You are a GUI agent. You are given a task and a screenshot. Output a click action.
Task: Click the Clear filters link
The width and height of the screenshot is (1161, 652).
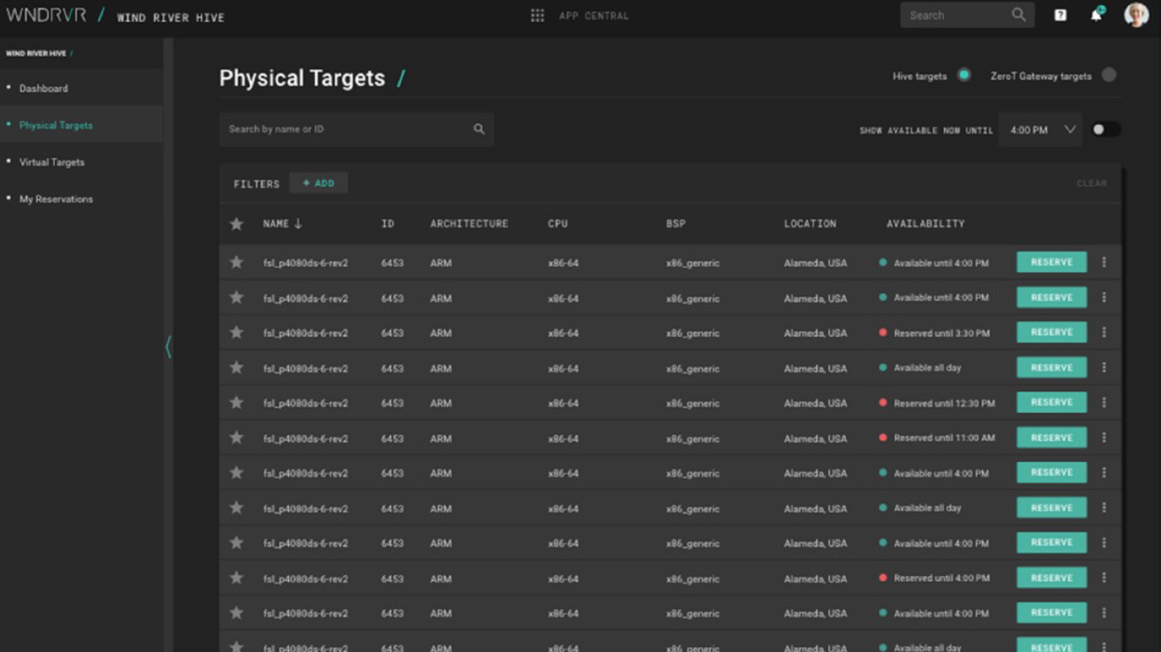tap(1091, 184)
